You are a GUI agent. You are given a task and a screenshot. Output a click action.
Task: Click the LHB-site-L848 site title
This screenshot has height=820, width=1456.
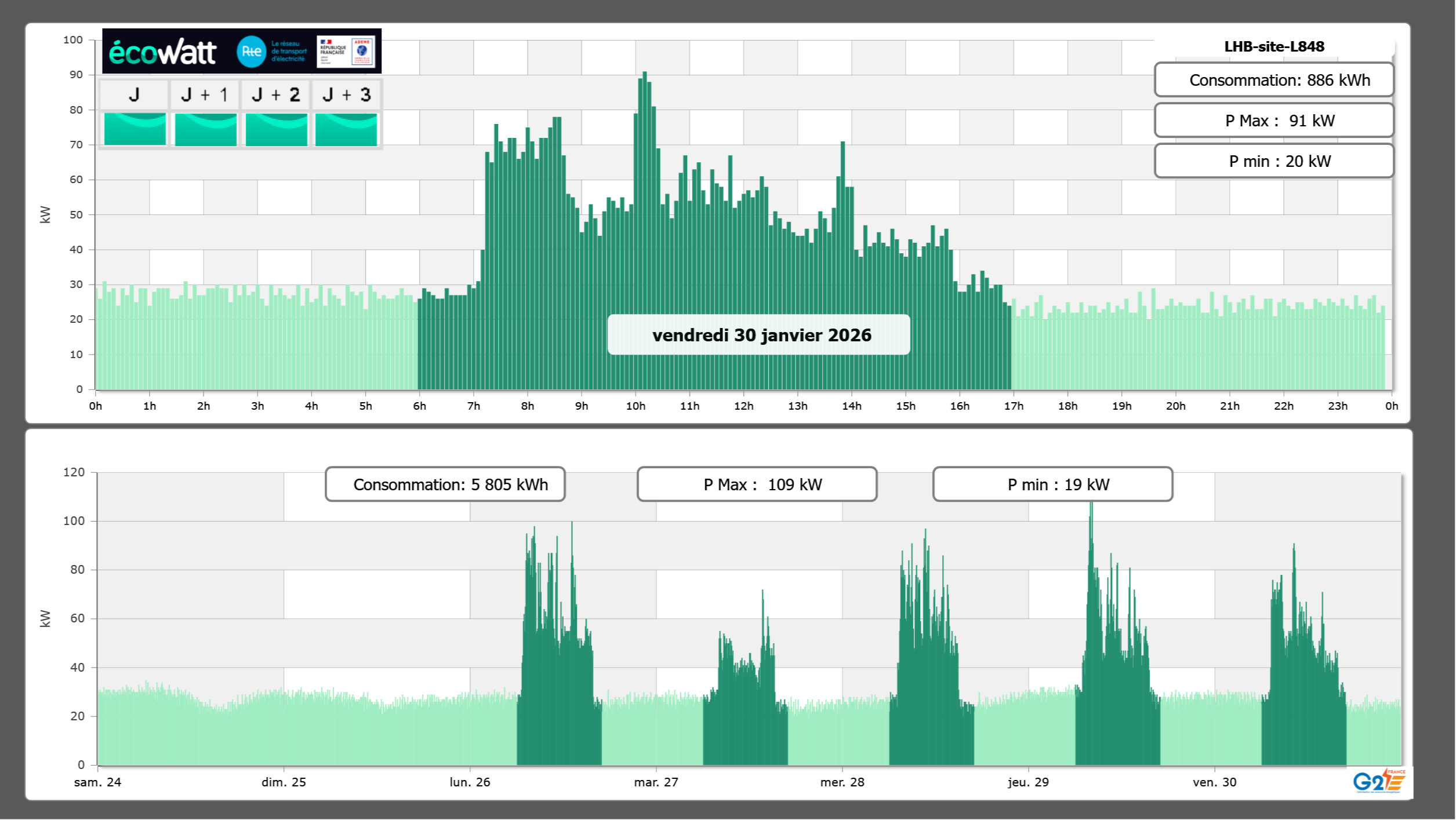[x=1274, y=46]
